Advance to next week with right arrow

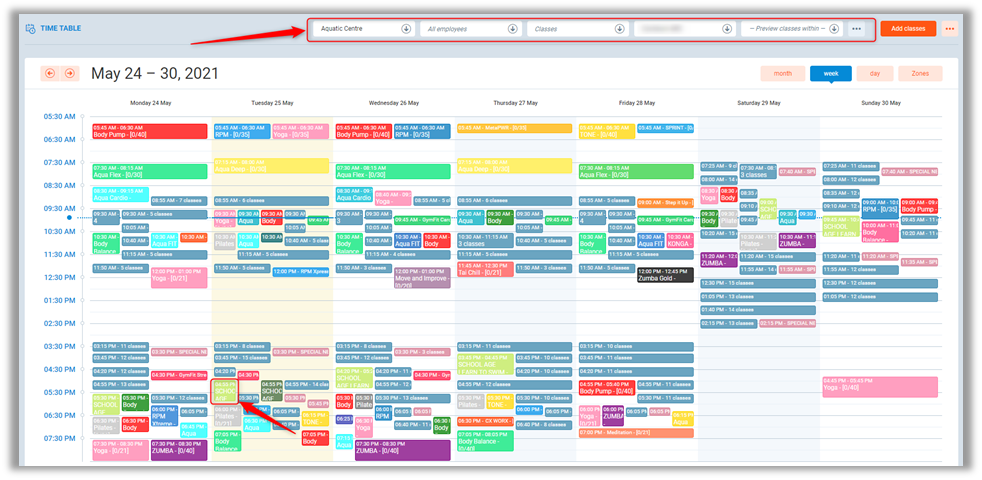click(x=69, y=74)
